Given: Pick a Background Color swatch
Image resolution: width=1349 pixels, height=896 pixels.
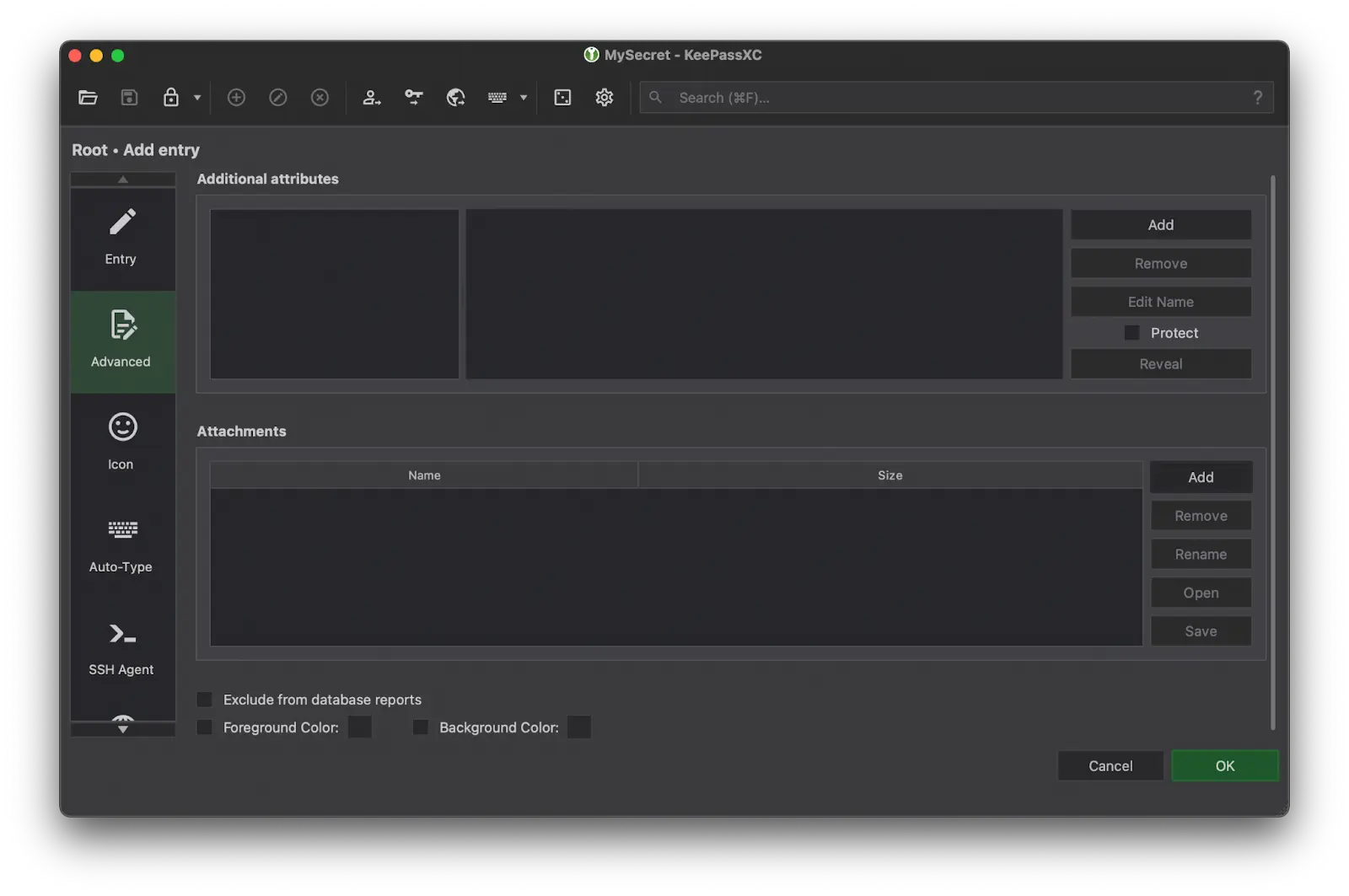Looking at the screenshot, I should (x=578, y=727).
